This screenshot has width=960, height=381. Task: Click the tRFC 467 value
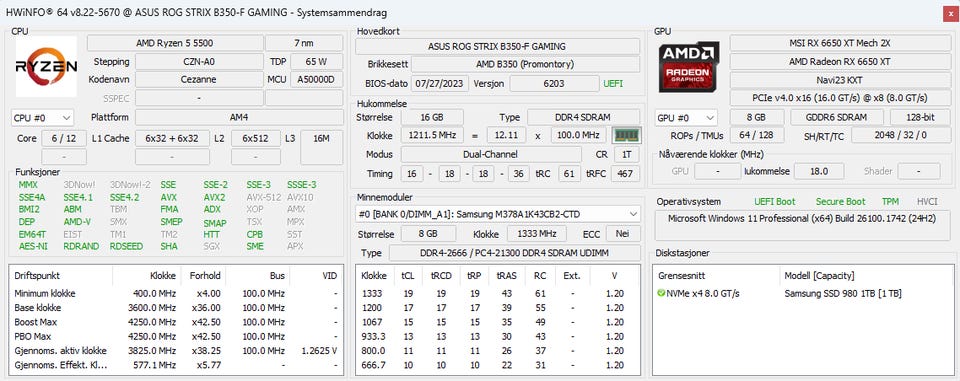(x=625, y=174)
